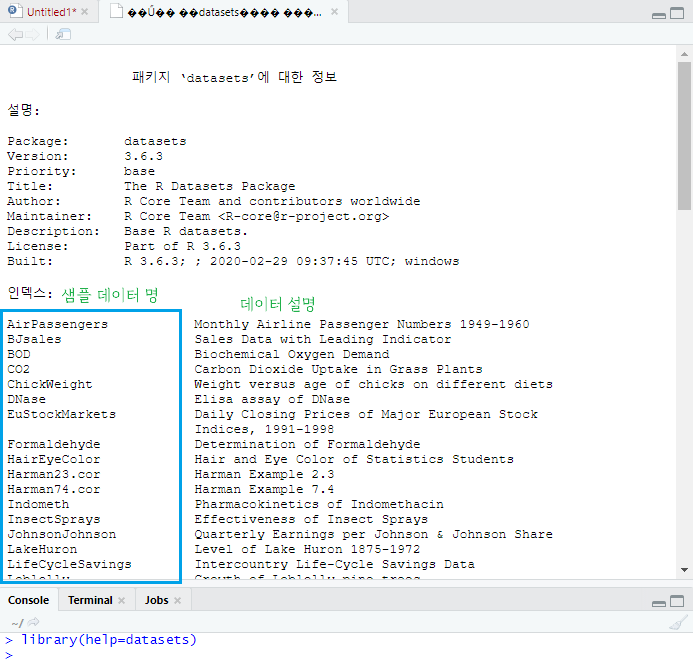The height and width of the screenshot is (663, 693).
Task: Click the forward navigation arrow
Action: point(32,34)
